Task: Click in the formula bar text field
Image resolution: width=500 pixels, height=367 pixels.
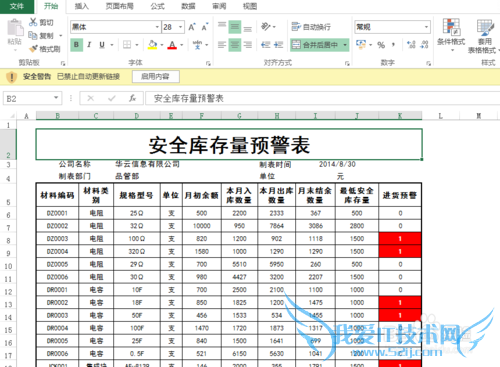Action: pos(323,98)
